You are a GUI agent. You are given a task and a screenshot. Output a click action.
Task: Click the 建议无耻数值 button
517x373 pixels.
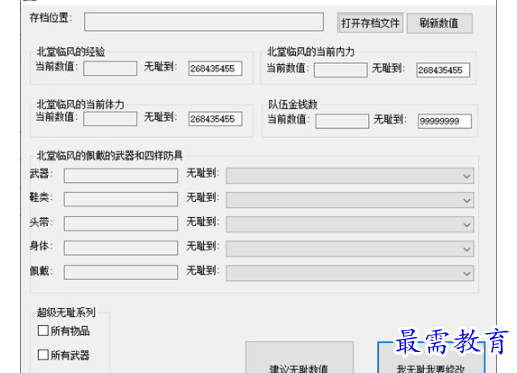(x=299, y=358)
